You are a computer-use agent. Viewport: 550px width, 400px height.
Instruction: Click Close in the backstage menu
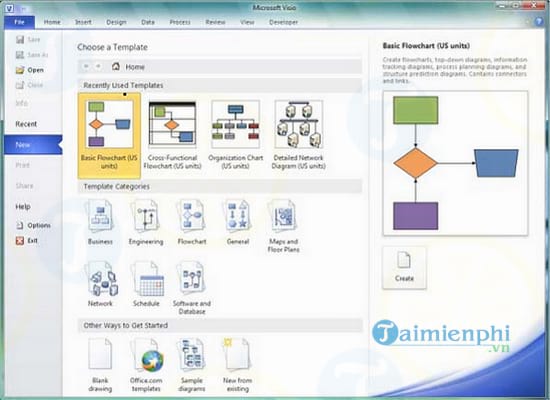(x=29, y=85)
